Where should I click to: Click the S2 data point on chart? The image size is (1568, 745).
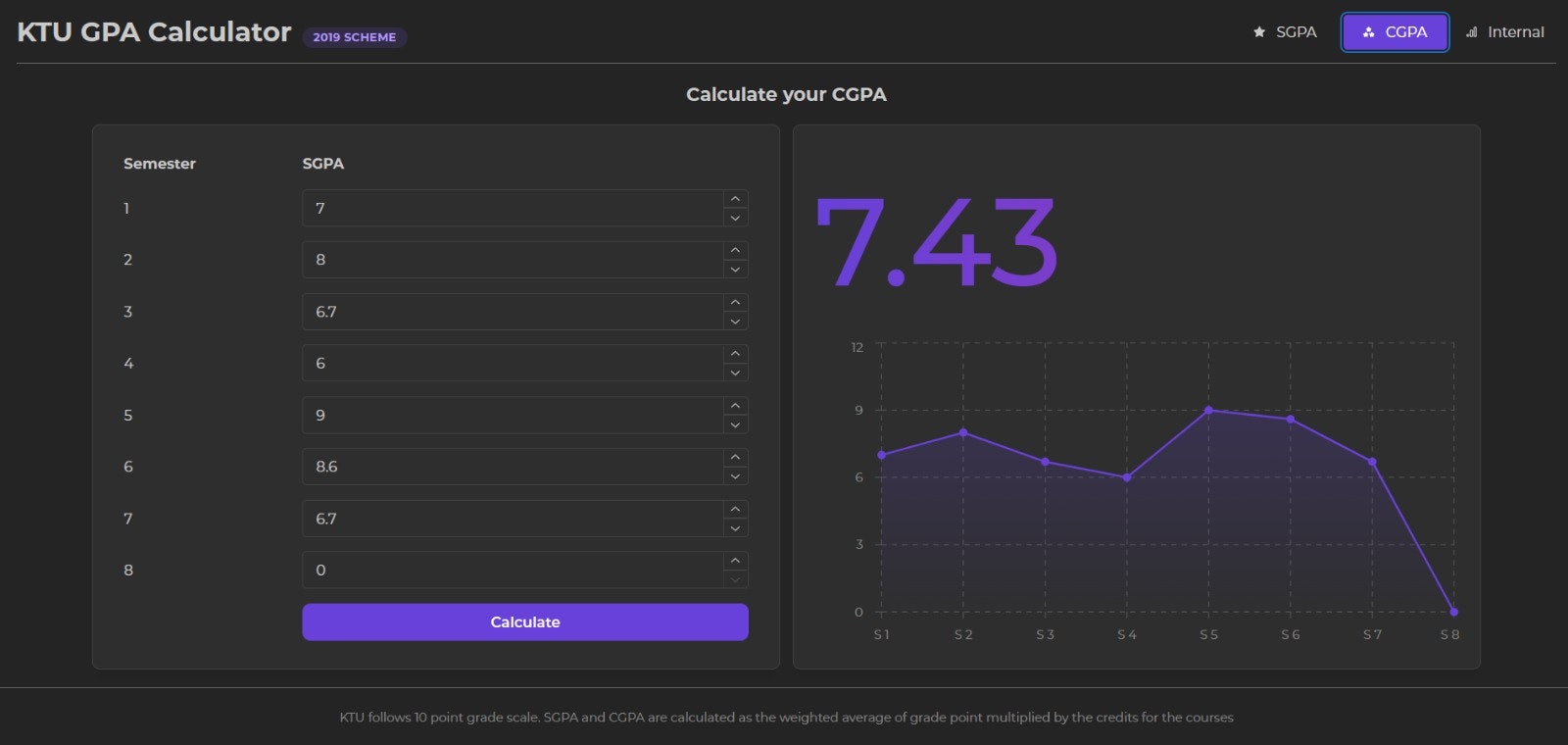pyautogui.click(x=963, y=432)
